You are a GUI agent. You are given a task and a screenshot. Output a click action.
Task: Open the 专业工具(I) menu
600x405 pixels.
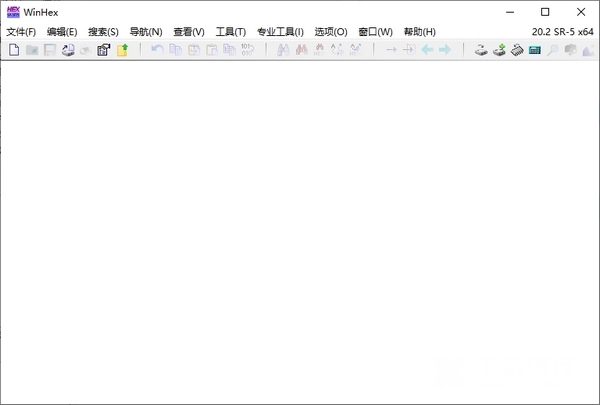point(280,32)
